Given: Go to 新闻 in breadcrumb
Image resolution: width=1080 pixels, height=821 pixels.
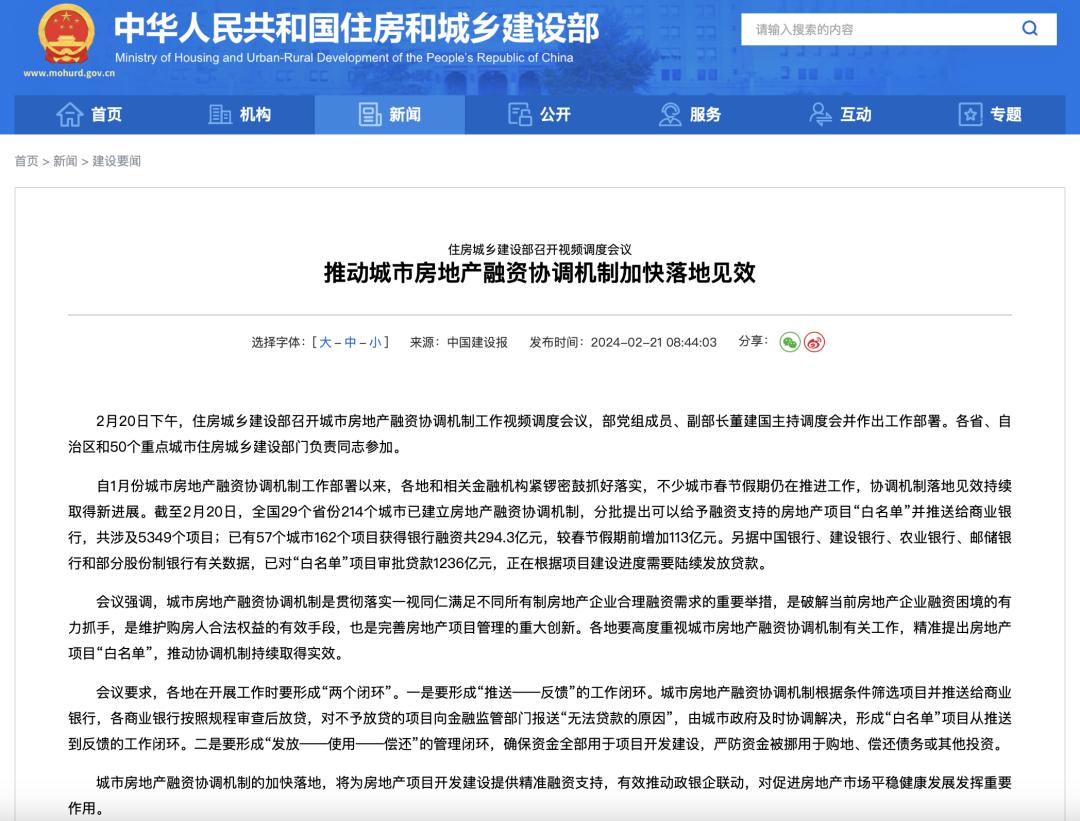Looking at the screenshot, I should (x=65, y=161).
